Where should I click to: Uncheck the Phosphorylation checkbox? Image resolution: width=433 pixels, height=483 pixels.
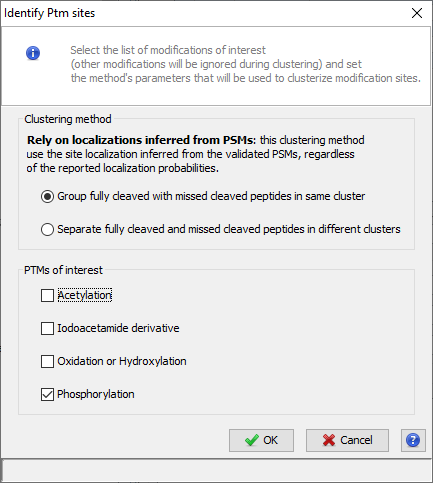click(x=47, y=394)
